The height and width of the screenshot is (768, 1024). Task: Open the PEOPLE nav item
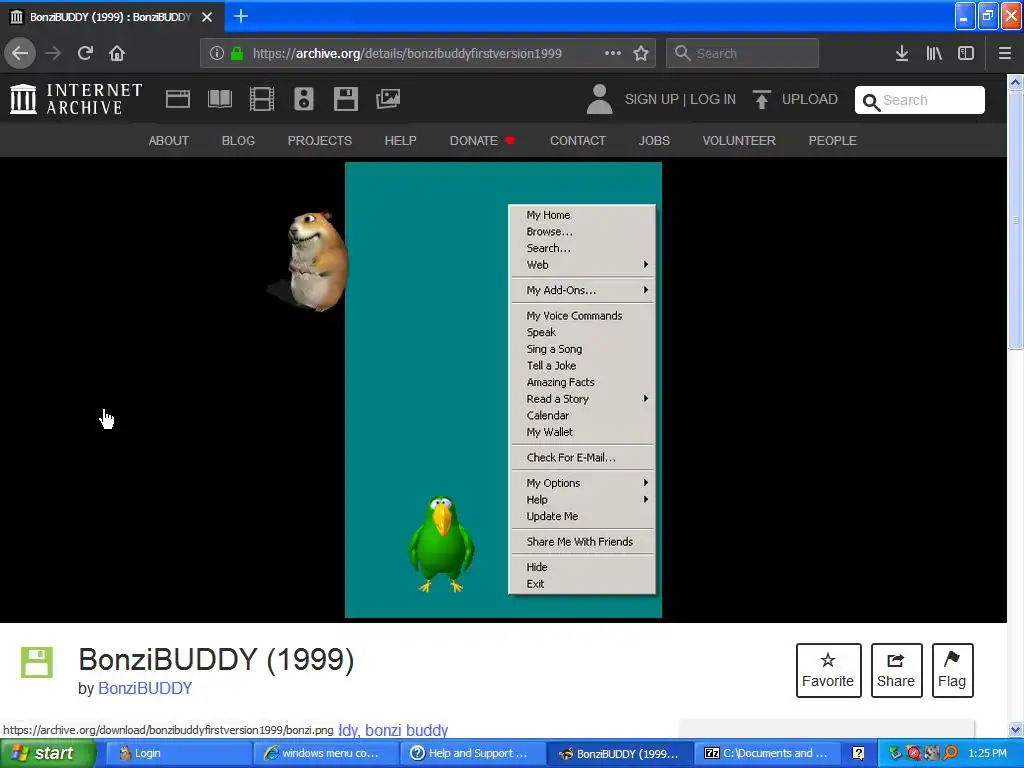(x=832, y=140)
